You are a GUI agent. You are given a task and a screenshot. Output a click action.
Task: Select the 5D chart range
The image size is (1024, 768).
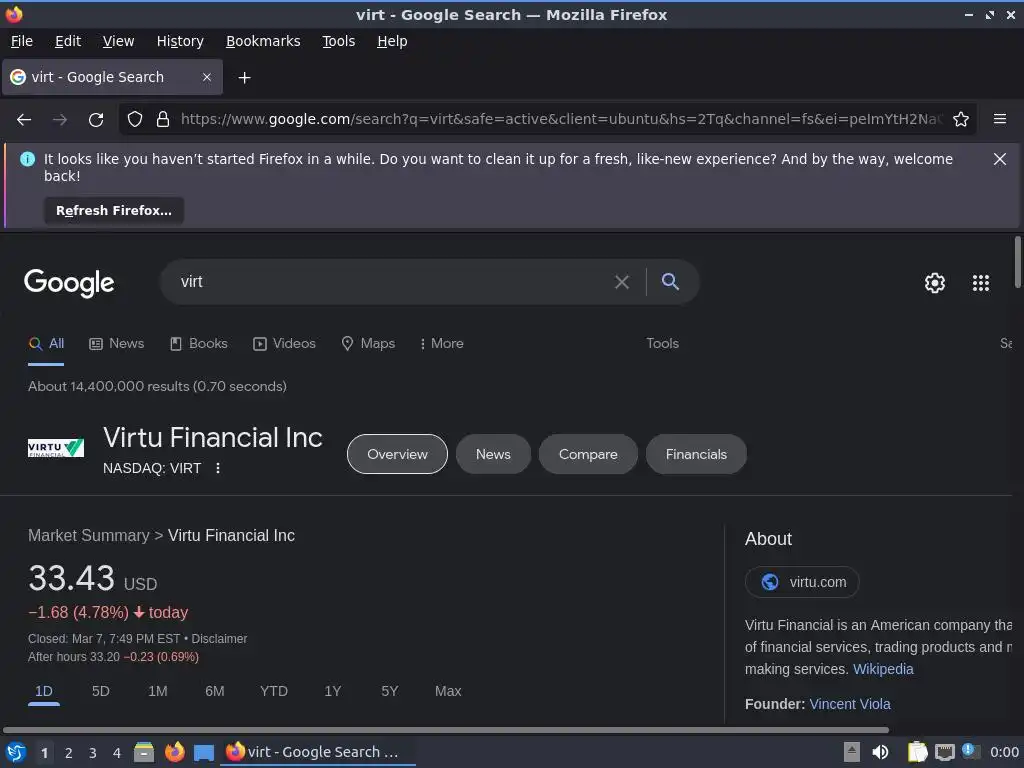[101, 691]
